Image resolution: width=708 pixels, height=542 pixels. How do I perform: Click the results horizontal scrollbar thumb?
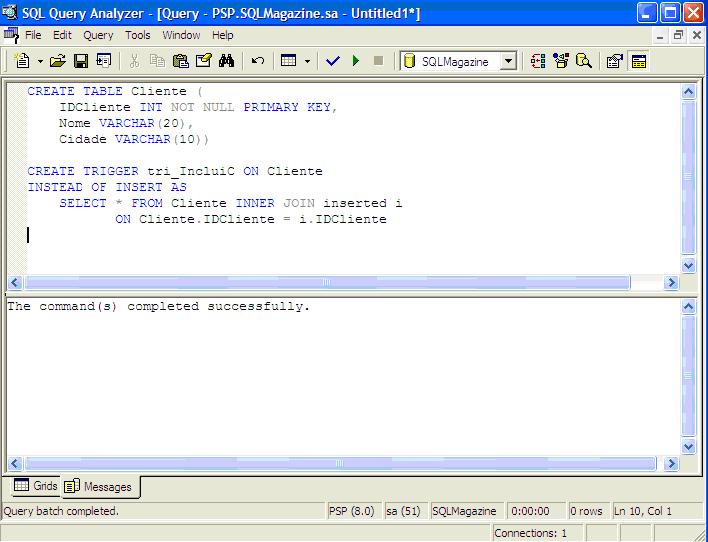tap(340, 463)
